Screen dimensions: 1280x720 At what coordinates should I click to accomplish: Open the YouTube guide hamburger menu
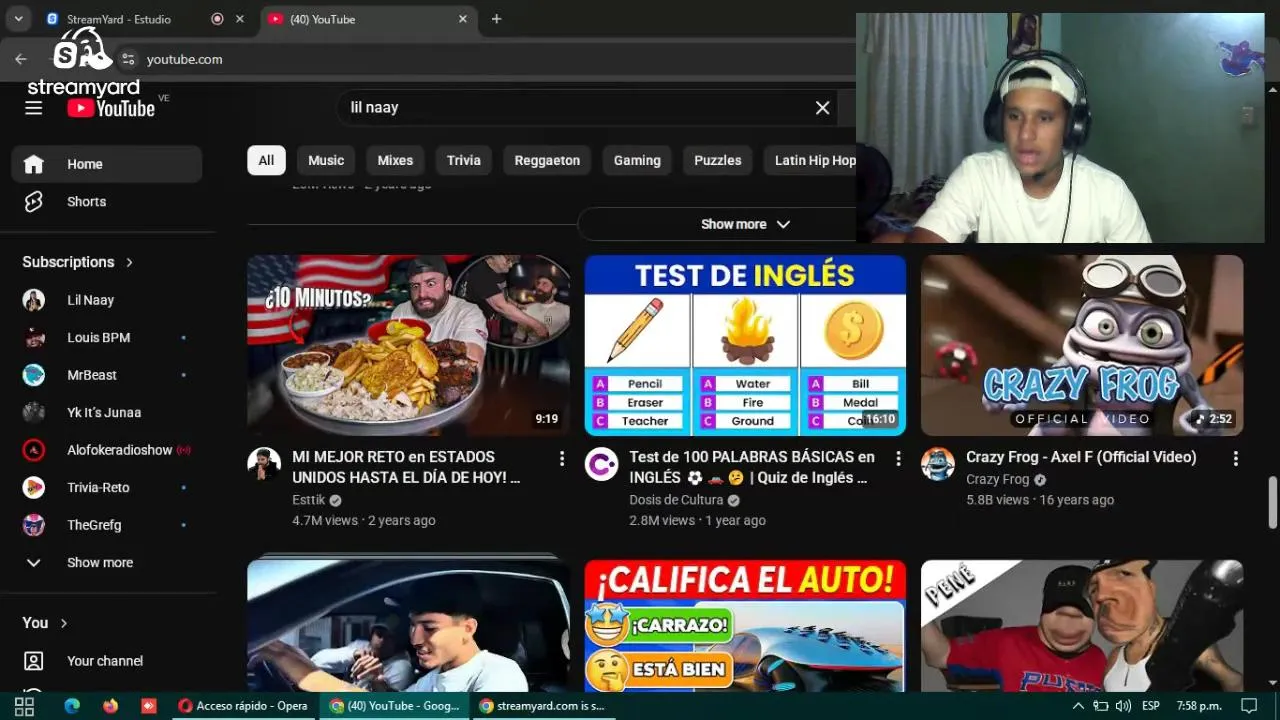point(34,108)
